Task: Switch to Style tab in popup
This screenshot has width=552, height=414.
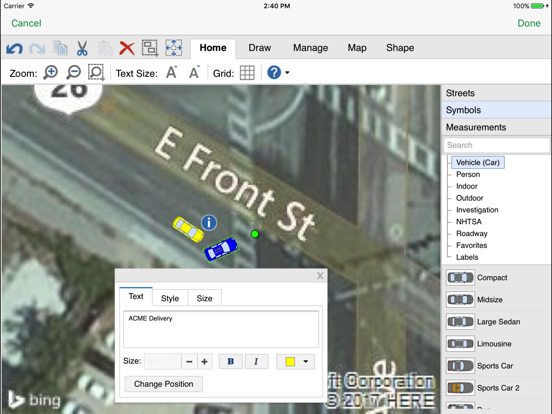Action: 170,298
